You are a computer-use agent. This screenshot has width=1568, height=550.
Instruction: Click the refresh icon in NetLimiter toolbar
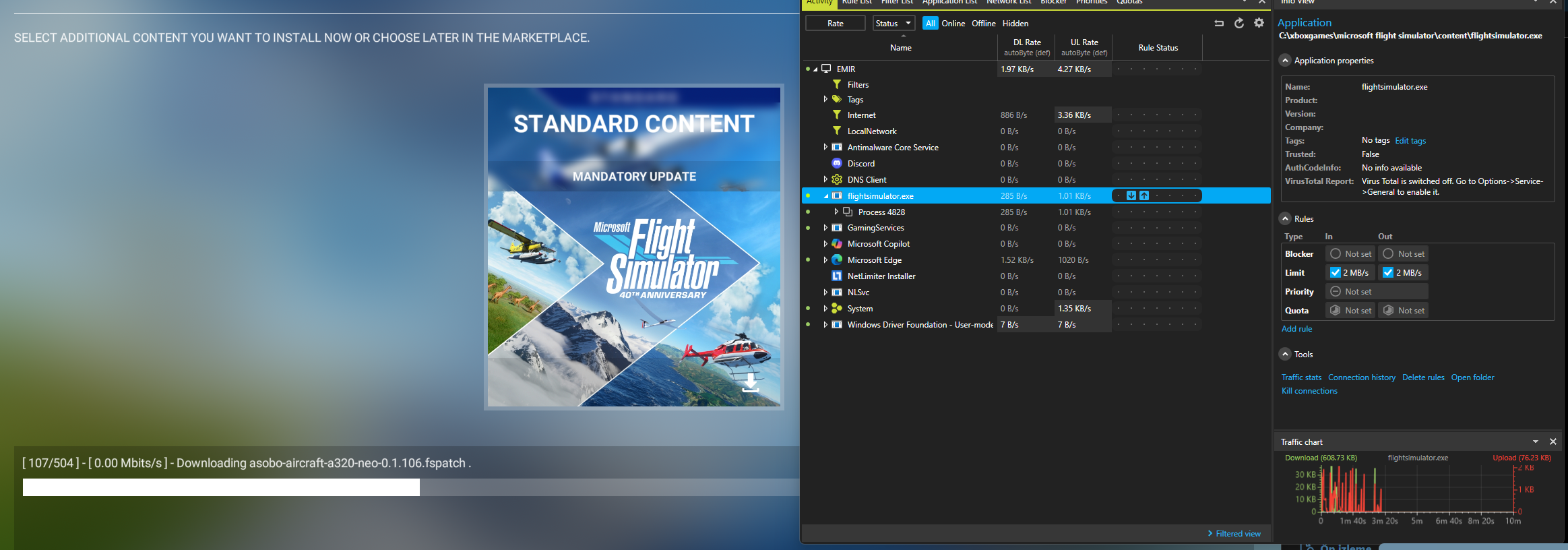1238,24
